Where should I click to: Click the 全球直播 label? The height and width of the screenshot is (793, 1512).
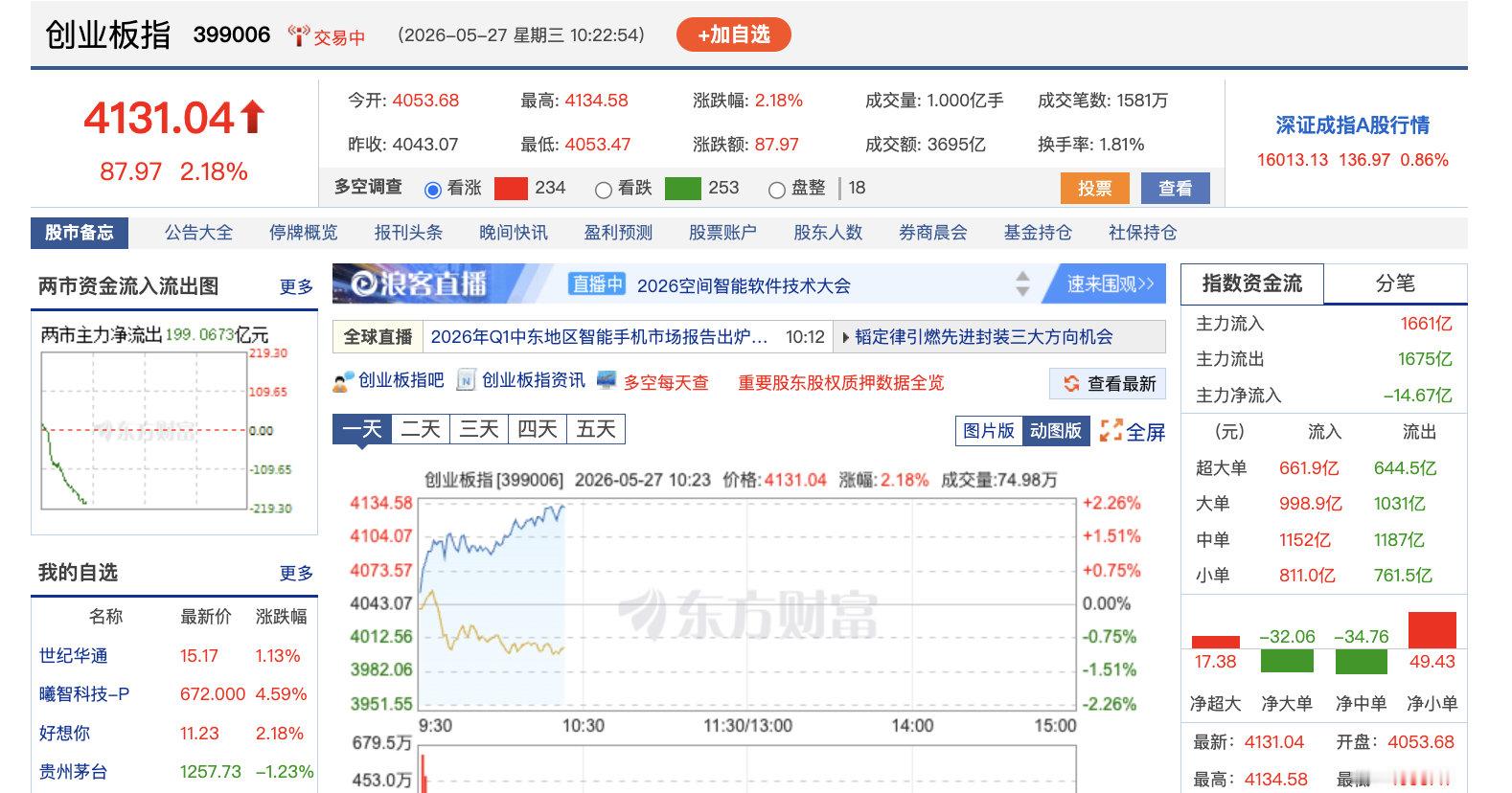378,337
